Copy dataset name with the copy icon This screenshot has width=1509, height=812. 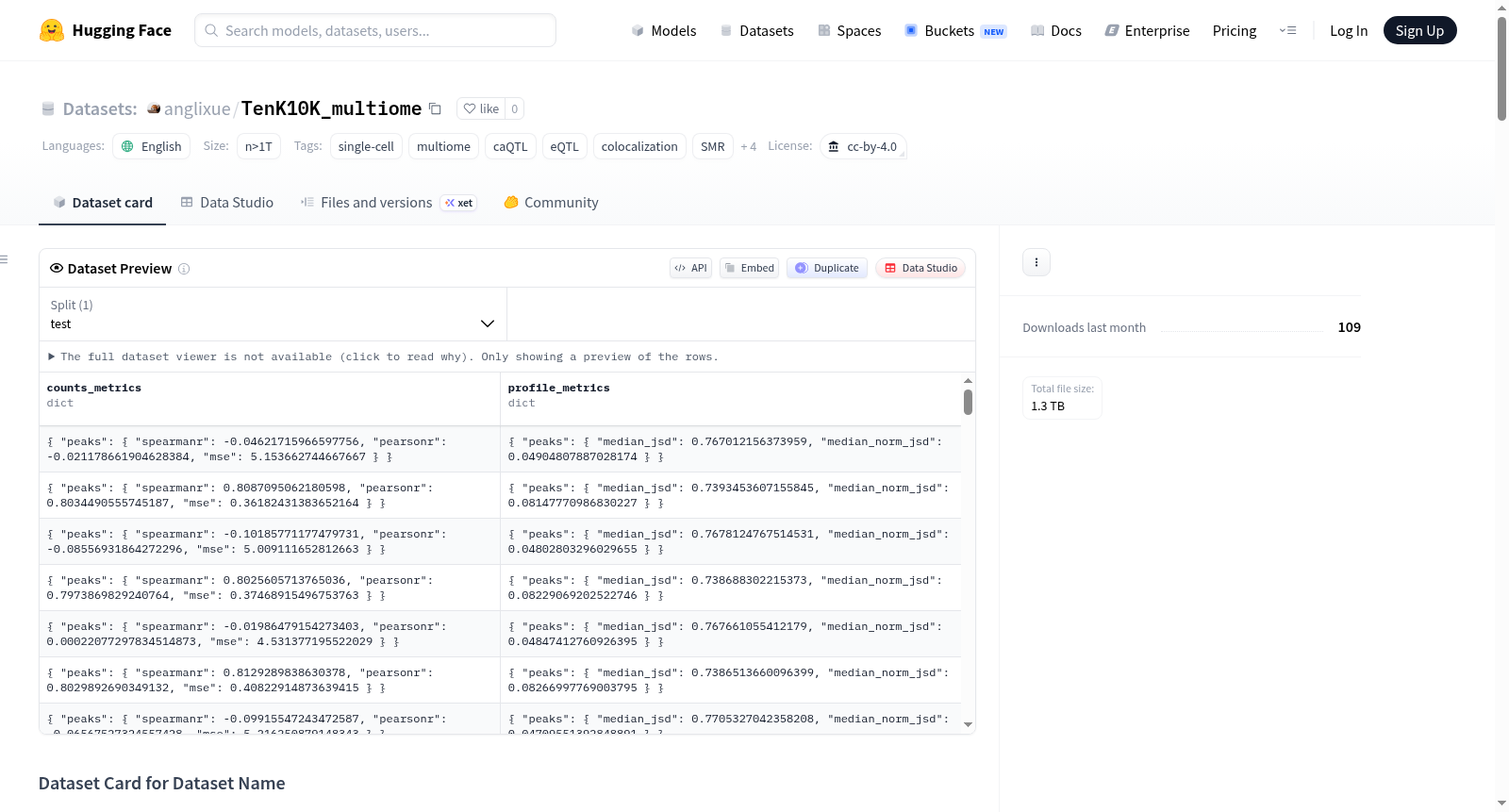(x=435, y=108)
